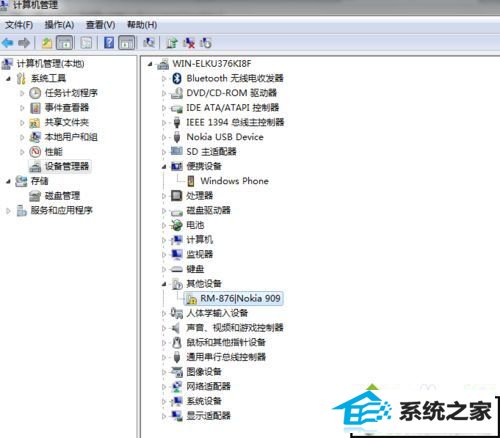Viewport: 500px width, 438px height.
Task: Expand the 网络适配器 node
Action: tap(164, 387)
